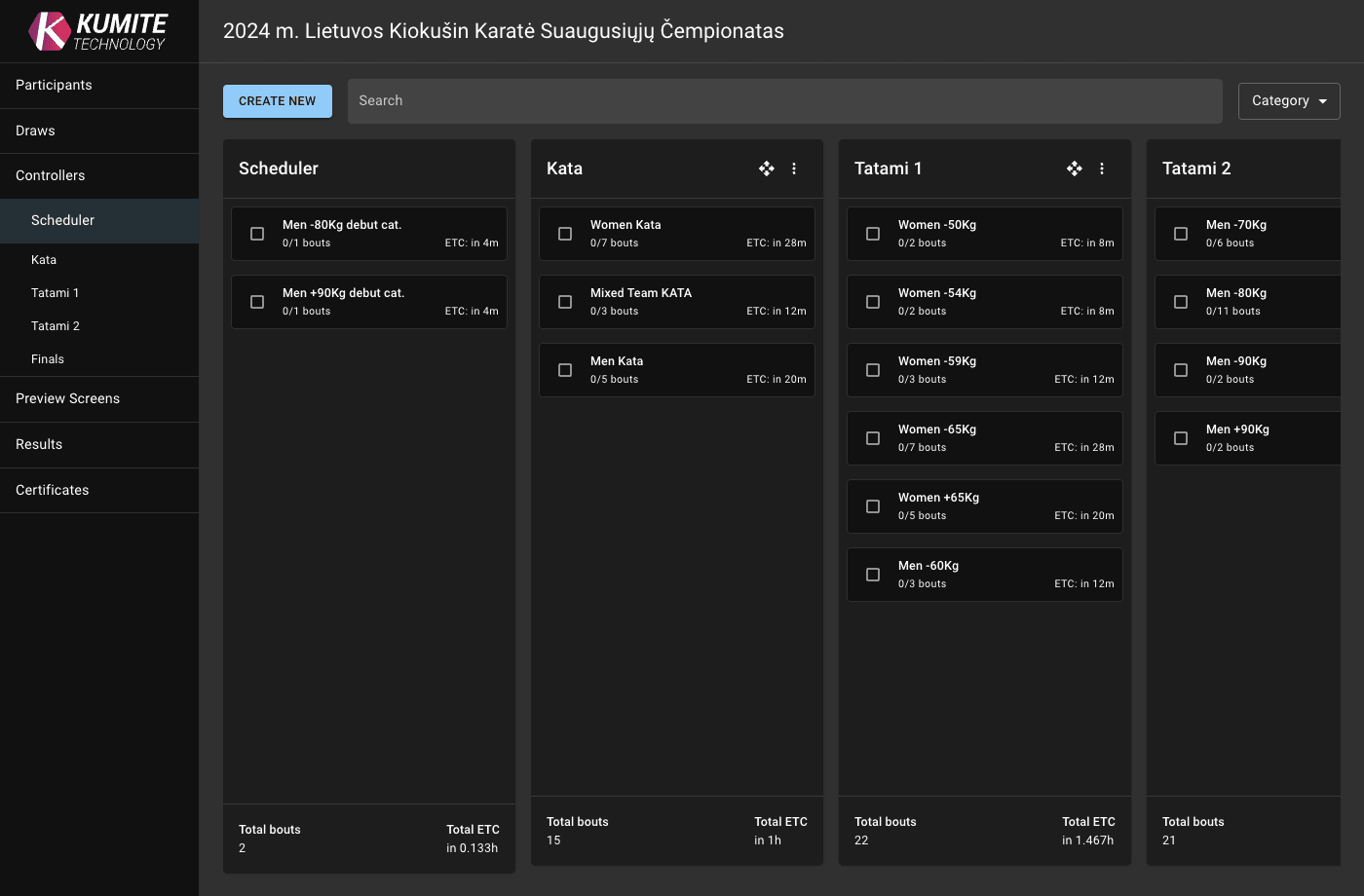Tick the Women Kata checkbox
Screen dimensions: 1364x896
tap(565, 234)
